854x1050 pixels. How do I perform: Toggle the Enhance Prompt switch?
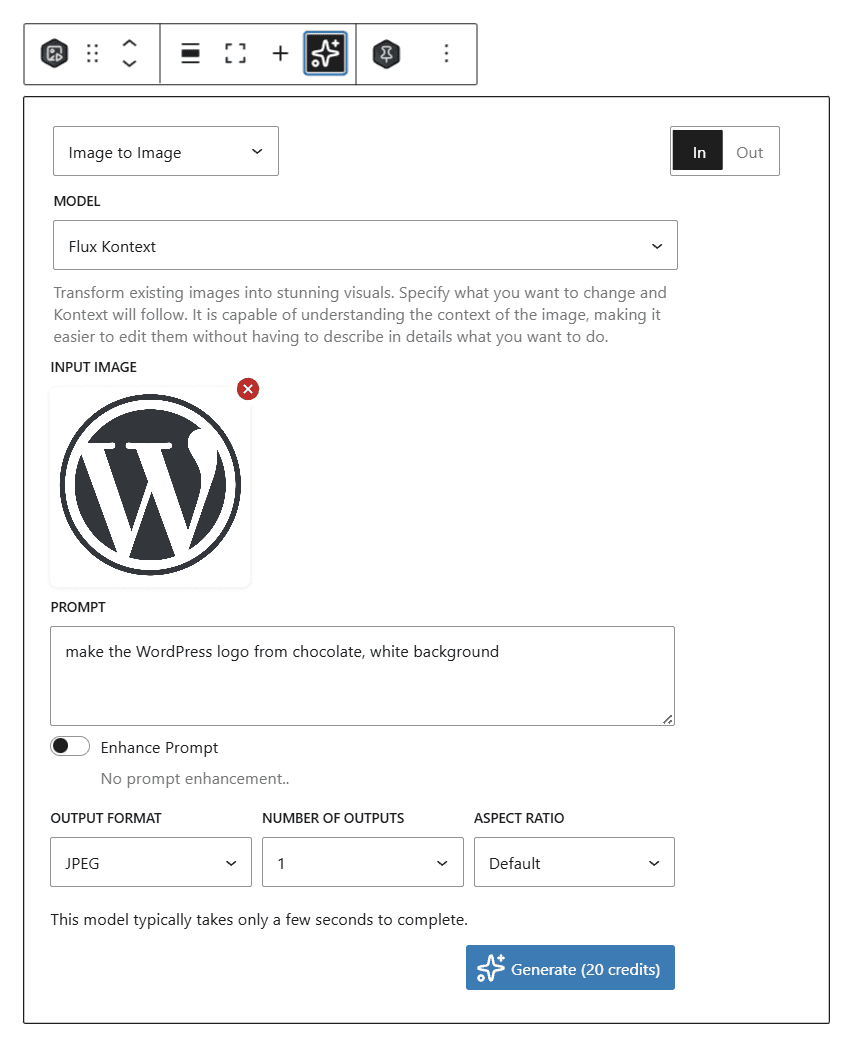tap(70, 747)
